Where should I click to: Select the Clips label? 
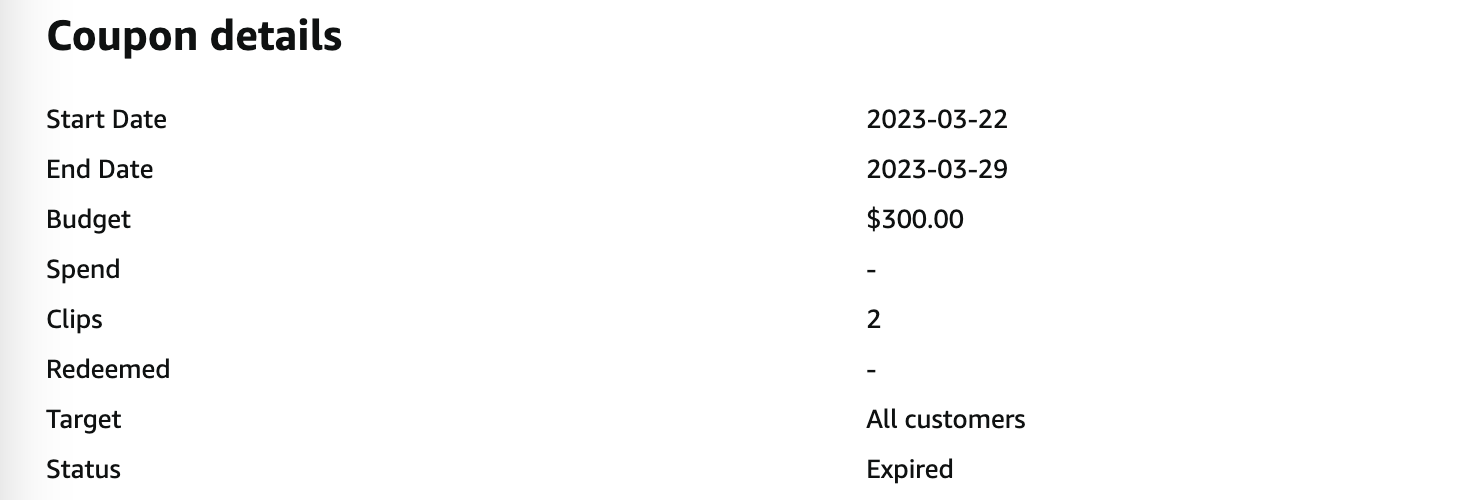[x=74, y=320]
